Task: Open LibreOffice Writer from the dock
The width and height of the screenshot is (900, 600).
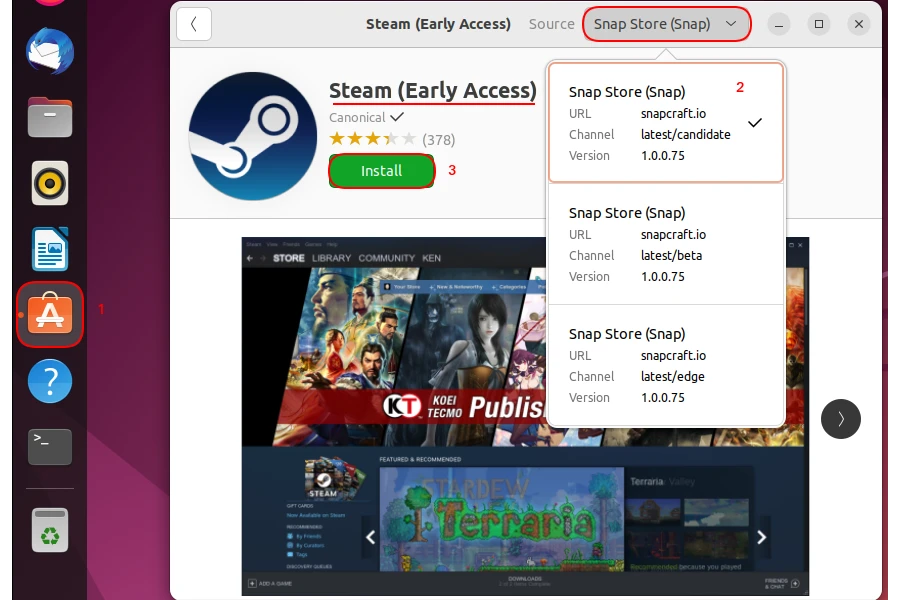Action: click(49, 249)
